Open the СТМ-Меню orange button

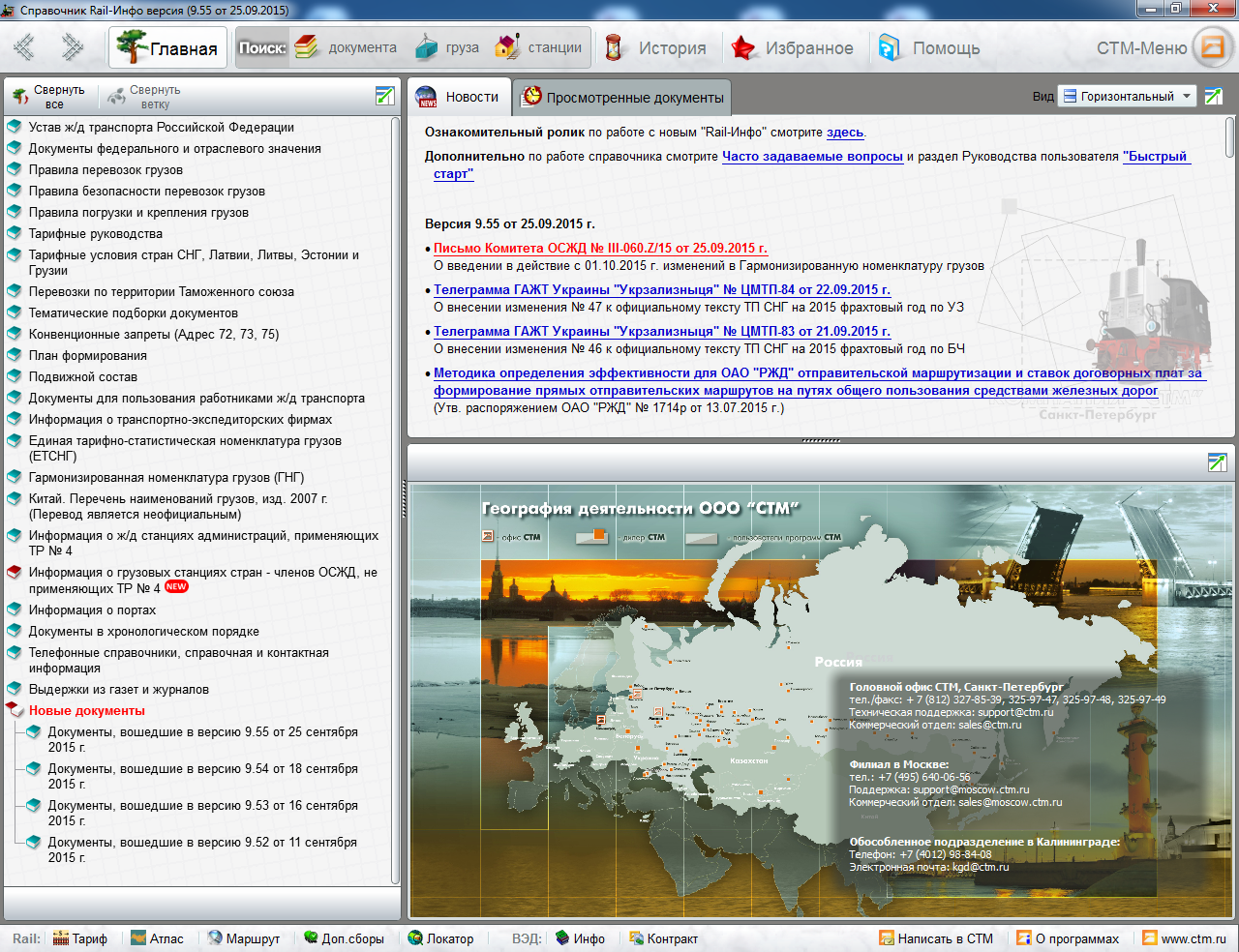click(1213, 47)
